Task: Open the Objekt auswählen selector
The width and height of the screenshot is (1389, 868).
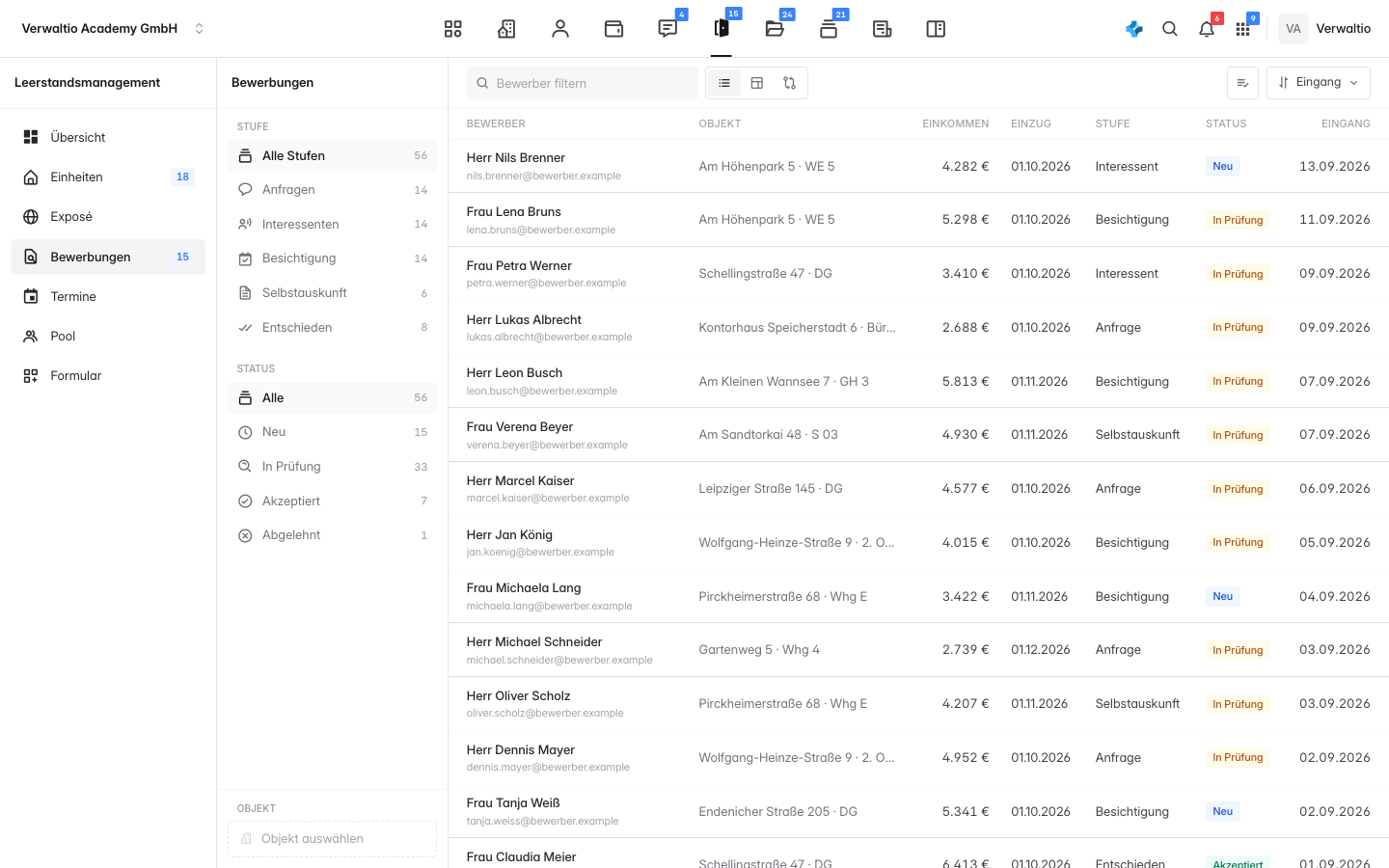Action: coord(333,839)
